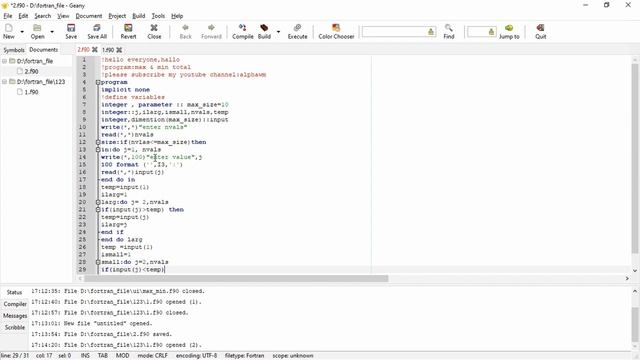Execute the program with Execute icon
The height and width of the screenshot is (360, 640).
297,31
